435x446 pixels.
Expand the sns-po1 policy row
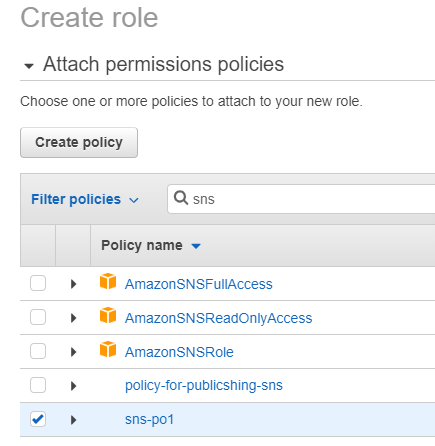(x=74, y=420)
